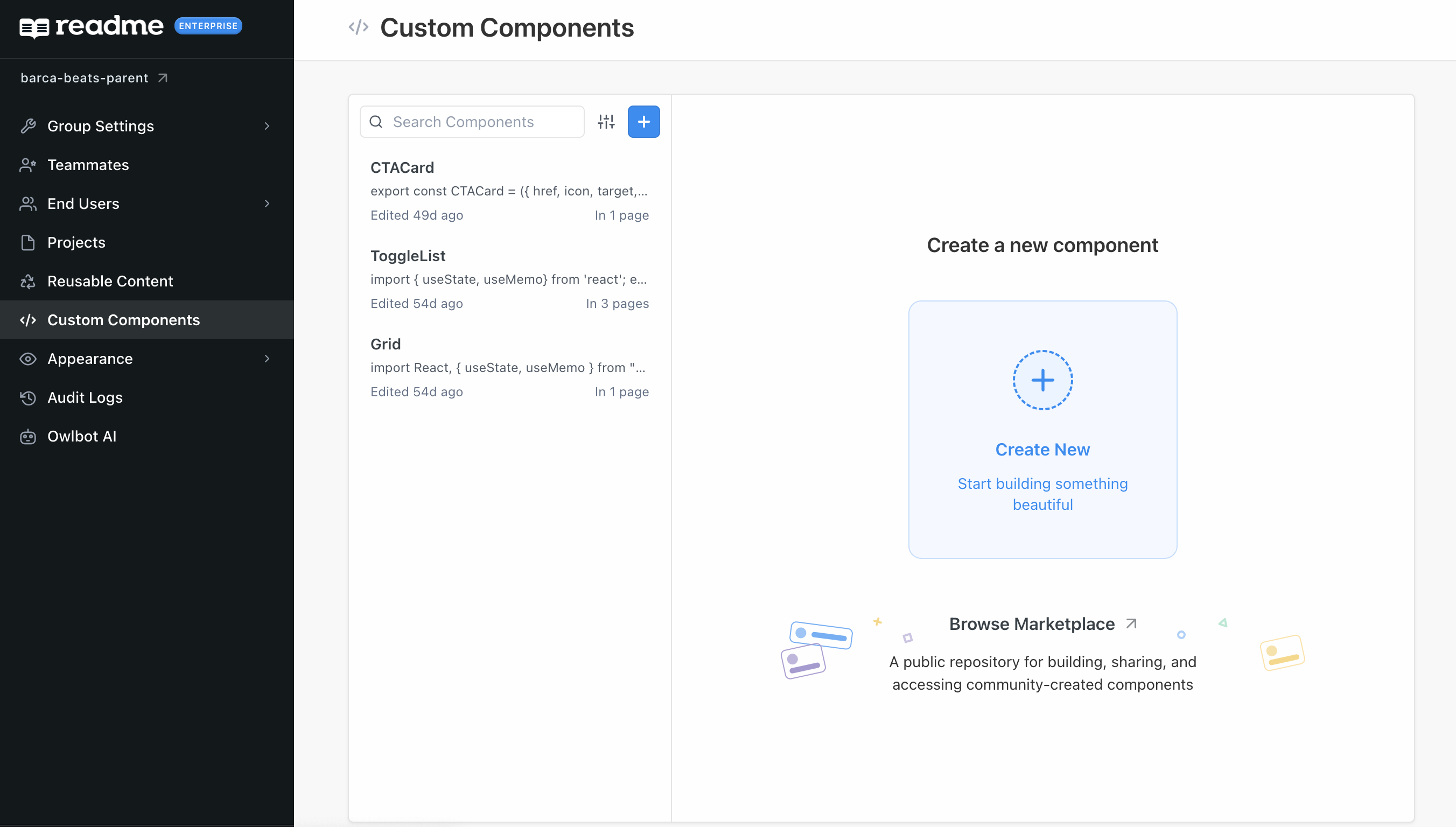Click the "Create a new component" heading
Image resolution: width=1456 pixels, height=827 pixels.
tap(1042, 245)
